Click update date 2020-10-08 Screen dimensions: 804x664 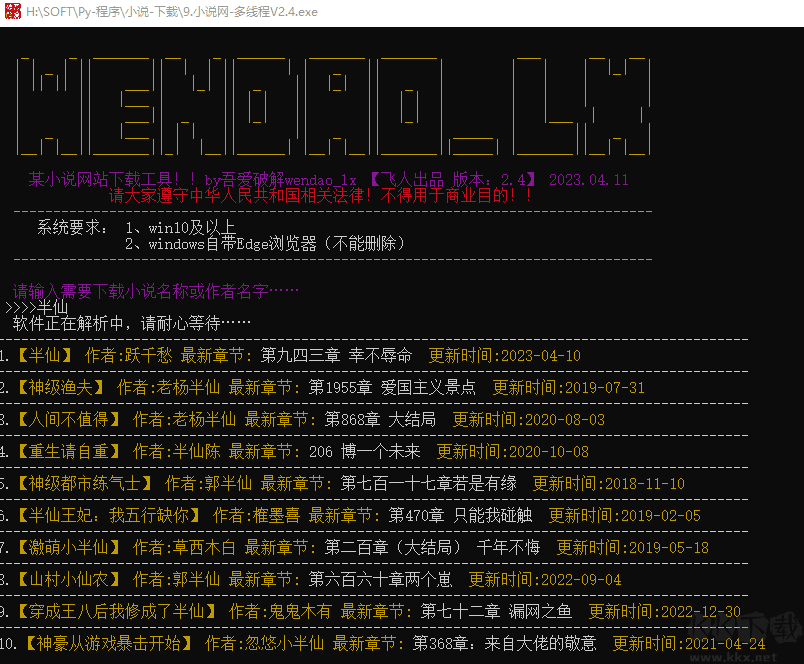coord(549,451)
